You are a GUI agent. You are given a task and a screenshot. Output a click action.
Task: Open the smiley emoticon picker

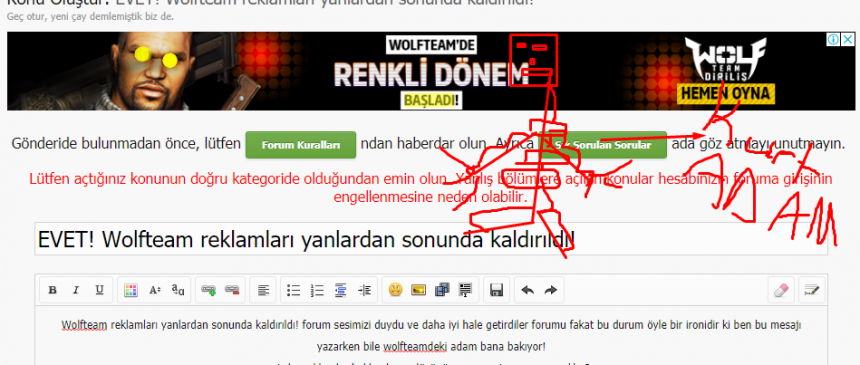(x=395, y=290)
